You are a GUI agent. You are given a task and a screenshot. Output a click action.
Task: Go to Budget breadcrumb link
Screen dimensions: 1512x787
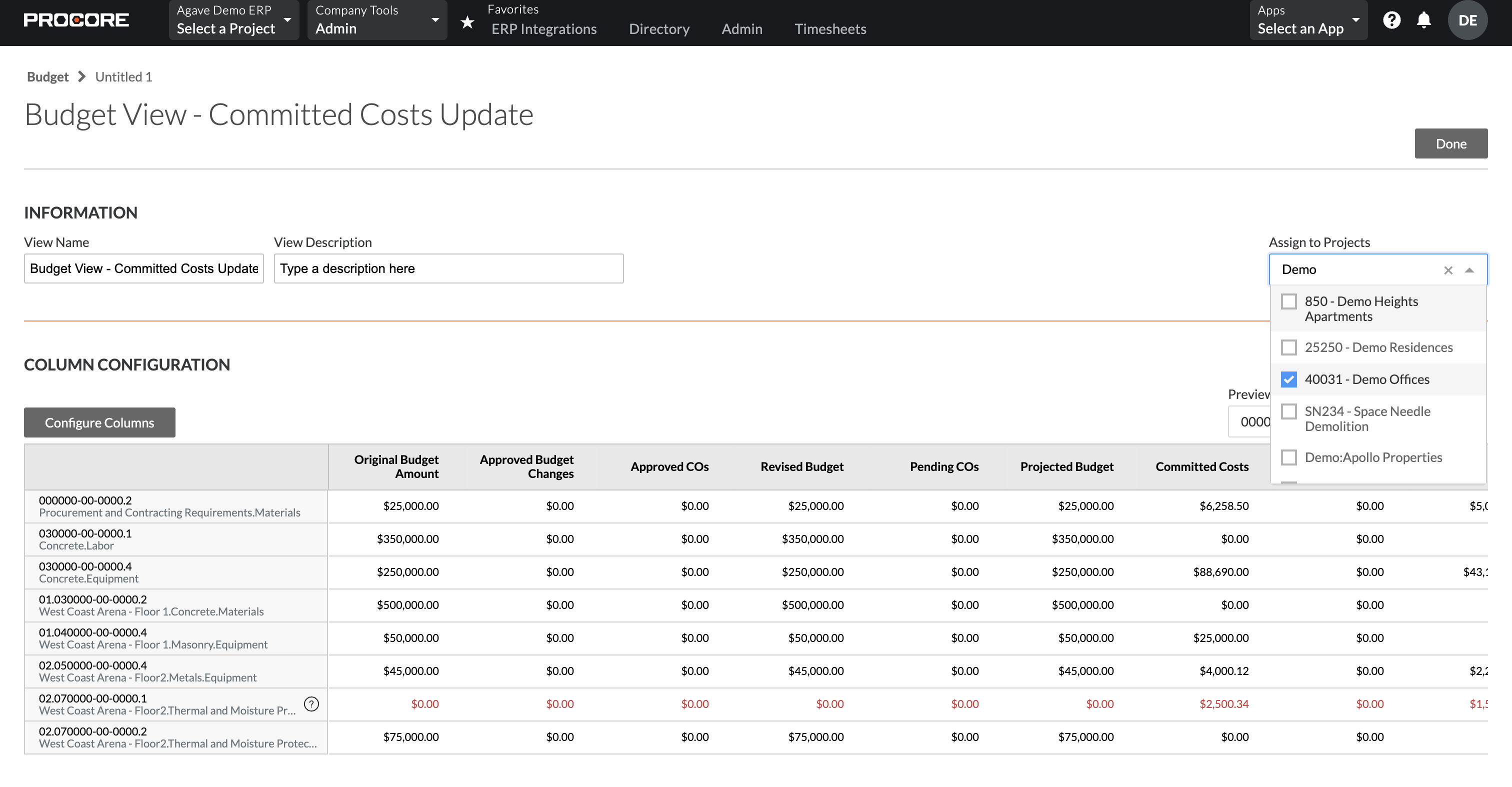47,77
